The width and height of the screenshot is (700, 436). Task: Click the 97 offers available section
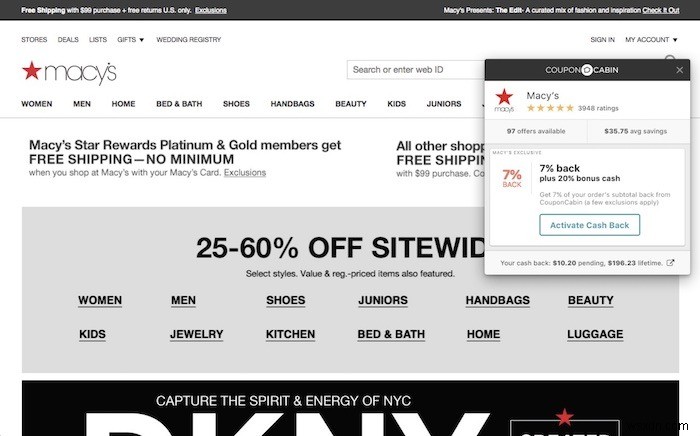click(x=536, y=131)
